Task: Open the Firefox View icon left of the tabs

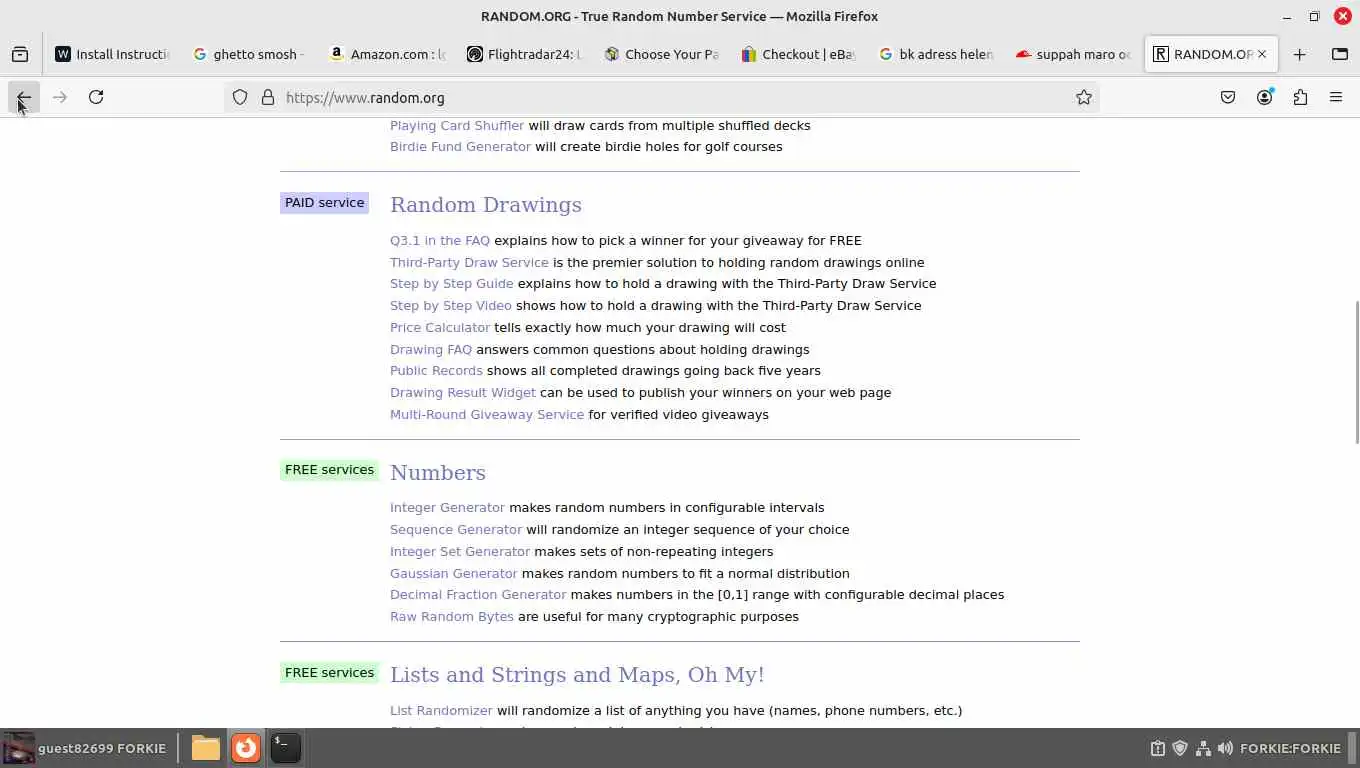Action: 20,54
